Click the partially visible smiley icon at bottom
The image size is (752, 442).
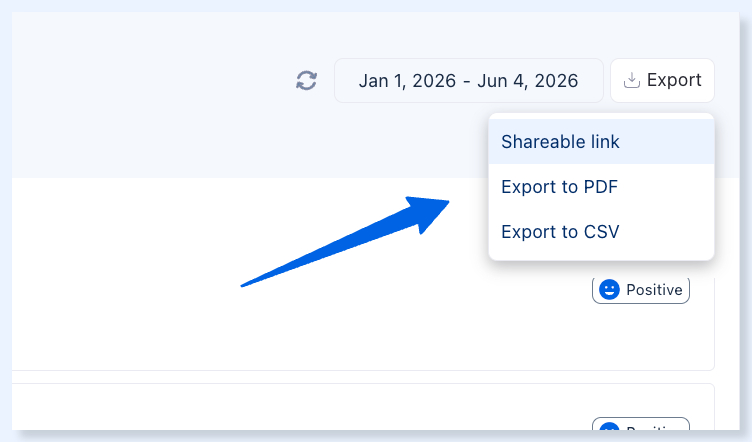(609, 426)
